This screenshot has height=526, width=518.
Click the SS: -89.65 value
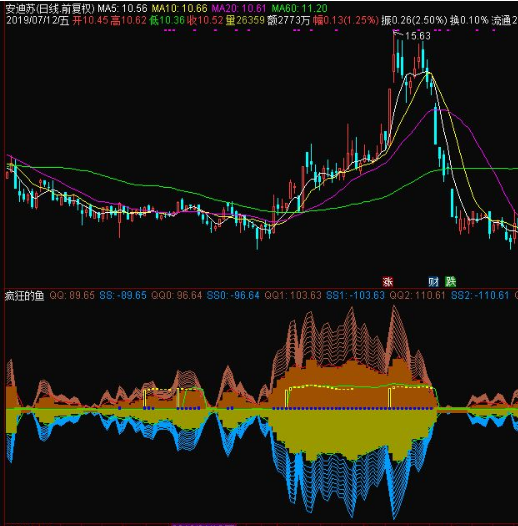(123, 296)
